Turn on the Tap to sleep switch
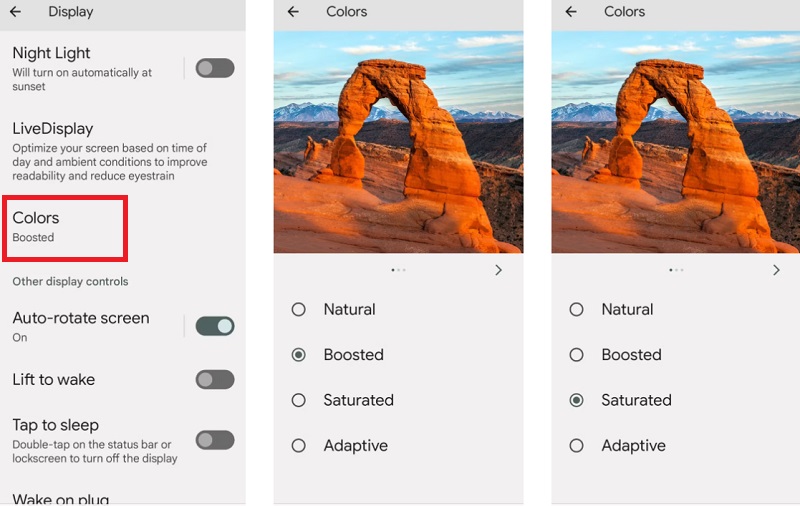 (x=215, y=440)
